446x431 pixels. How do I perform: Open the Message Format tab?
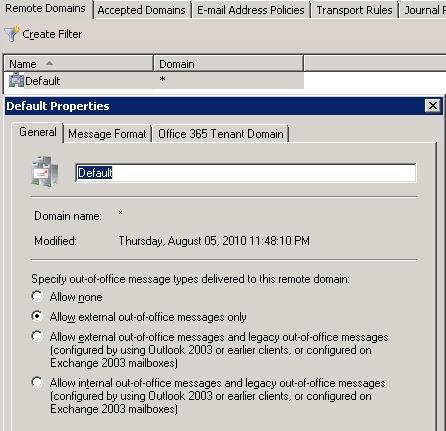tap(107, 134)
